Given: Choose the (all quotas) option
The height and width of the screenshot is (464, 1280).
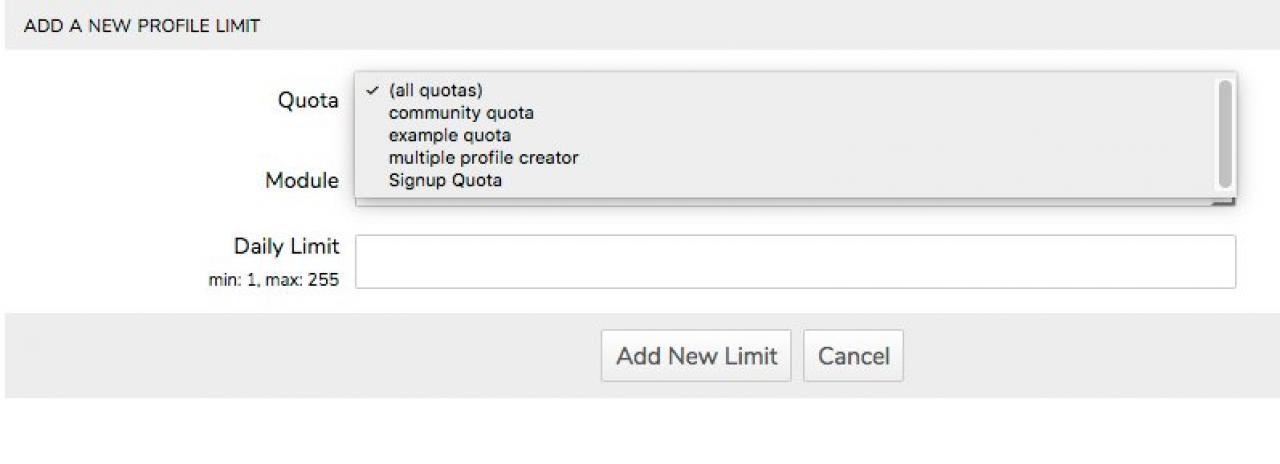Looking at the screenshot, I should click(x=435, y=91).
